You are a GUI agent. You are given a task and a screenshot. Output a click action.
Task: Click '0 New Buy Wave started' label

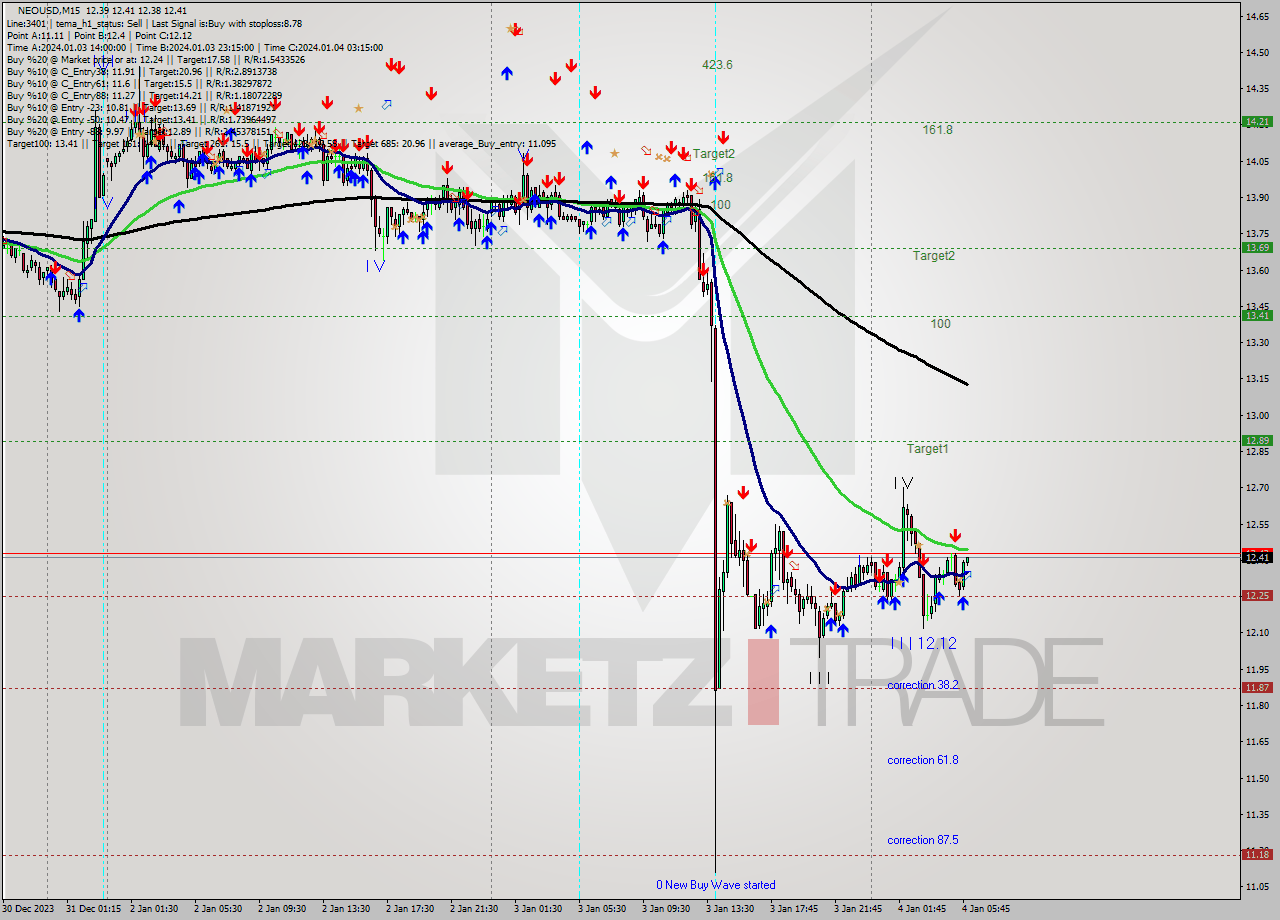click(715, 885)
